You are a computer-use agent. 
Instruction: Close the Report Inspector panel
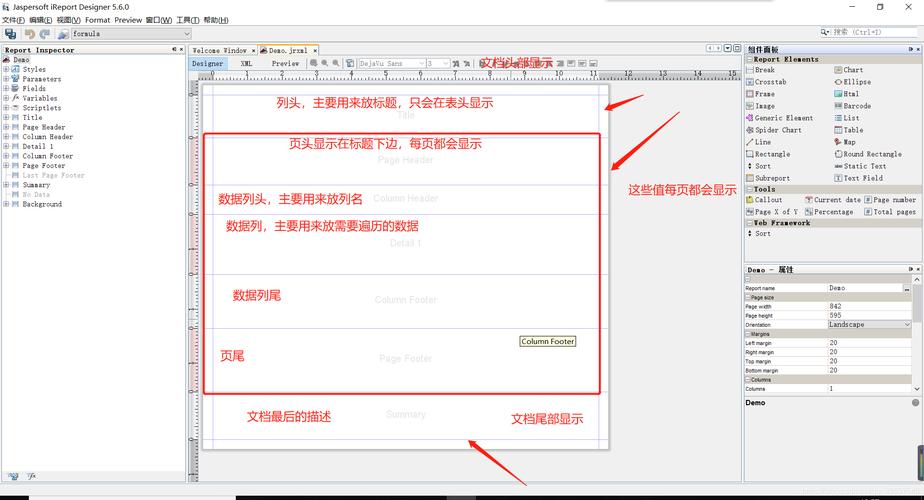point(182,50)
